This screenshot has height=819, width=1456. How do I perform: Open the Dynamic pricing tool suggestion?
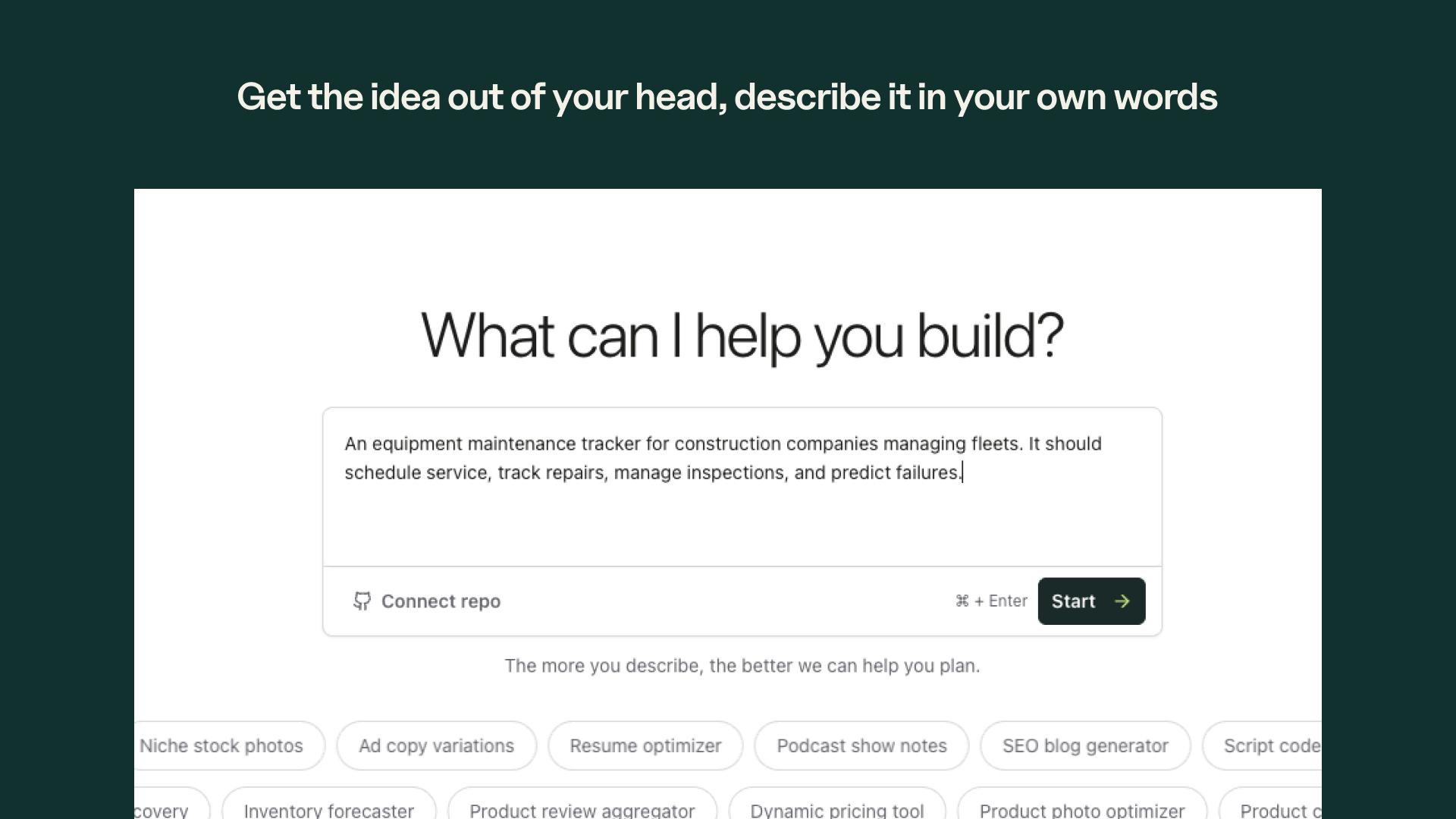tap(836, 810)
